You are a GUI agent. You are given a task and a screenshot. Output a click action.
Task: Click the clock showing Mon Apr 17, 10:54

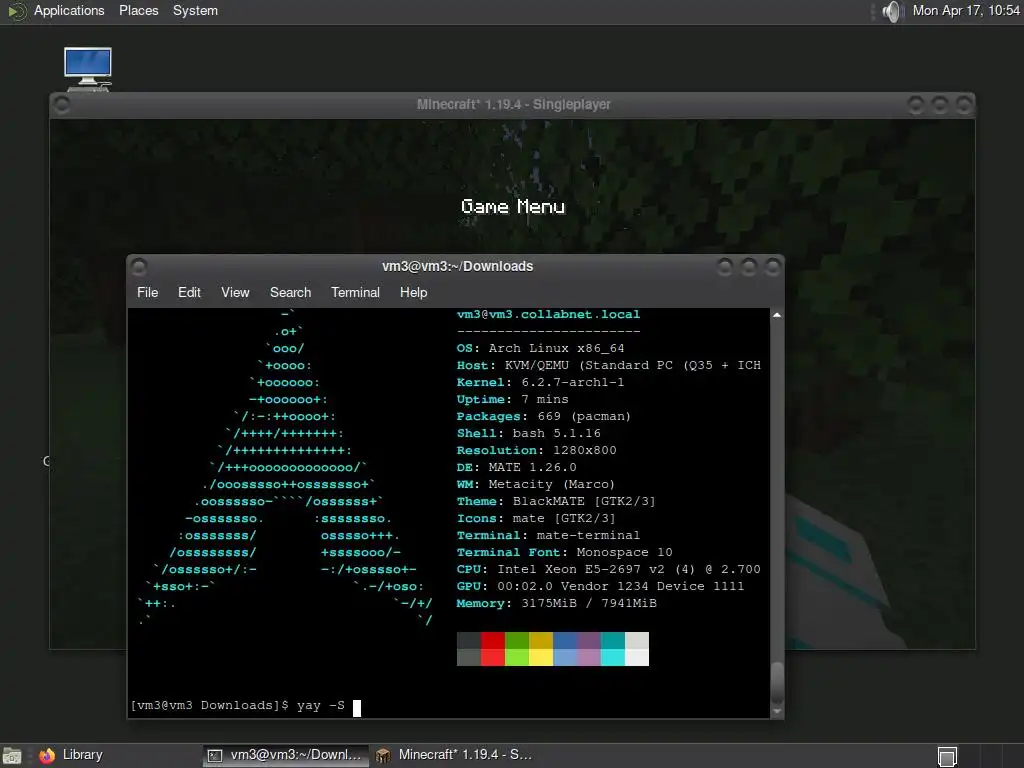coord(966,10)
